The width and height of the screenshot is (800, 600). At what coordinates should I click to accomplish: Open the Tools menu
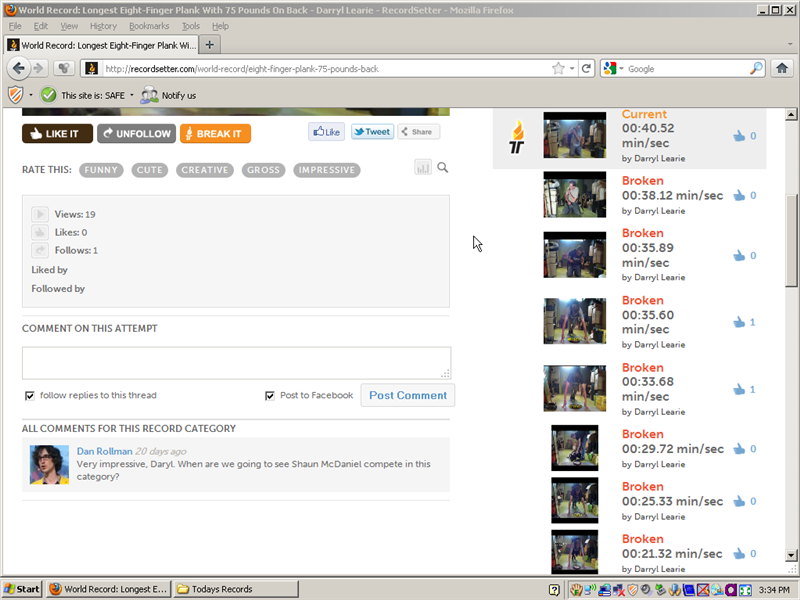(191, 26)
